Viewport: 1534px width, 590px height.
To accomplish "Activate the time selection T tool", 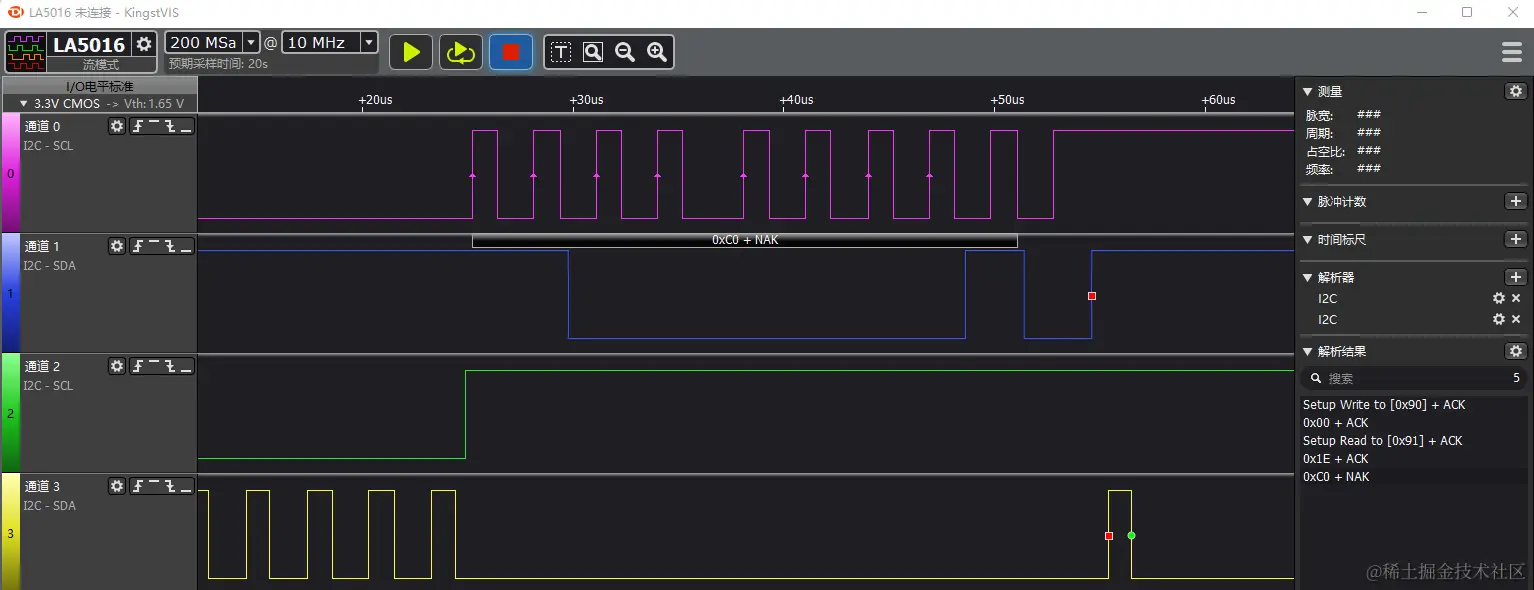I will [561, 52].
